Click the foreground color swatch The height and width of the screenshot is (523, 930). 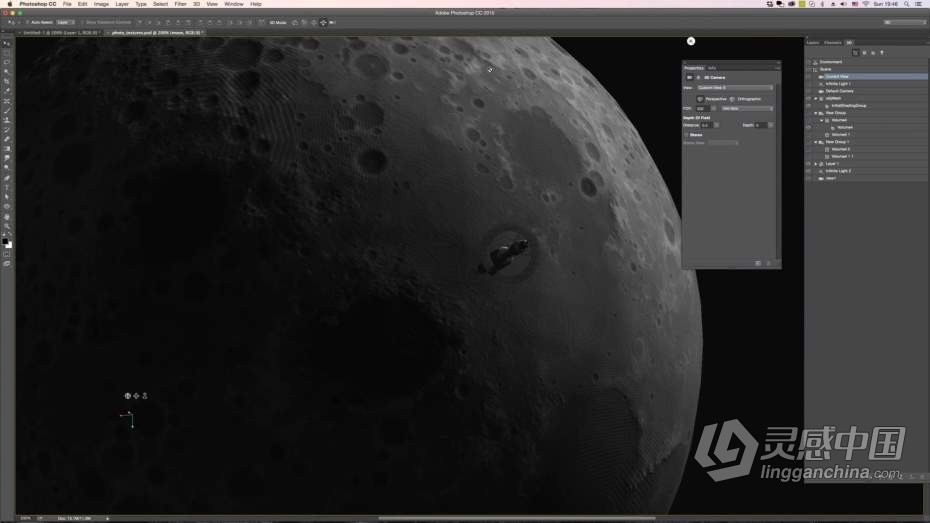pos(5,241)
